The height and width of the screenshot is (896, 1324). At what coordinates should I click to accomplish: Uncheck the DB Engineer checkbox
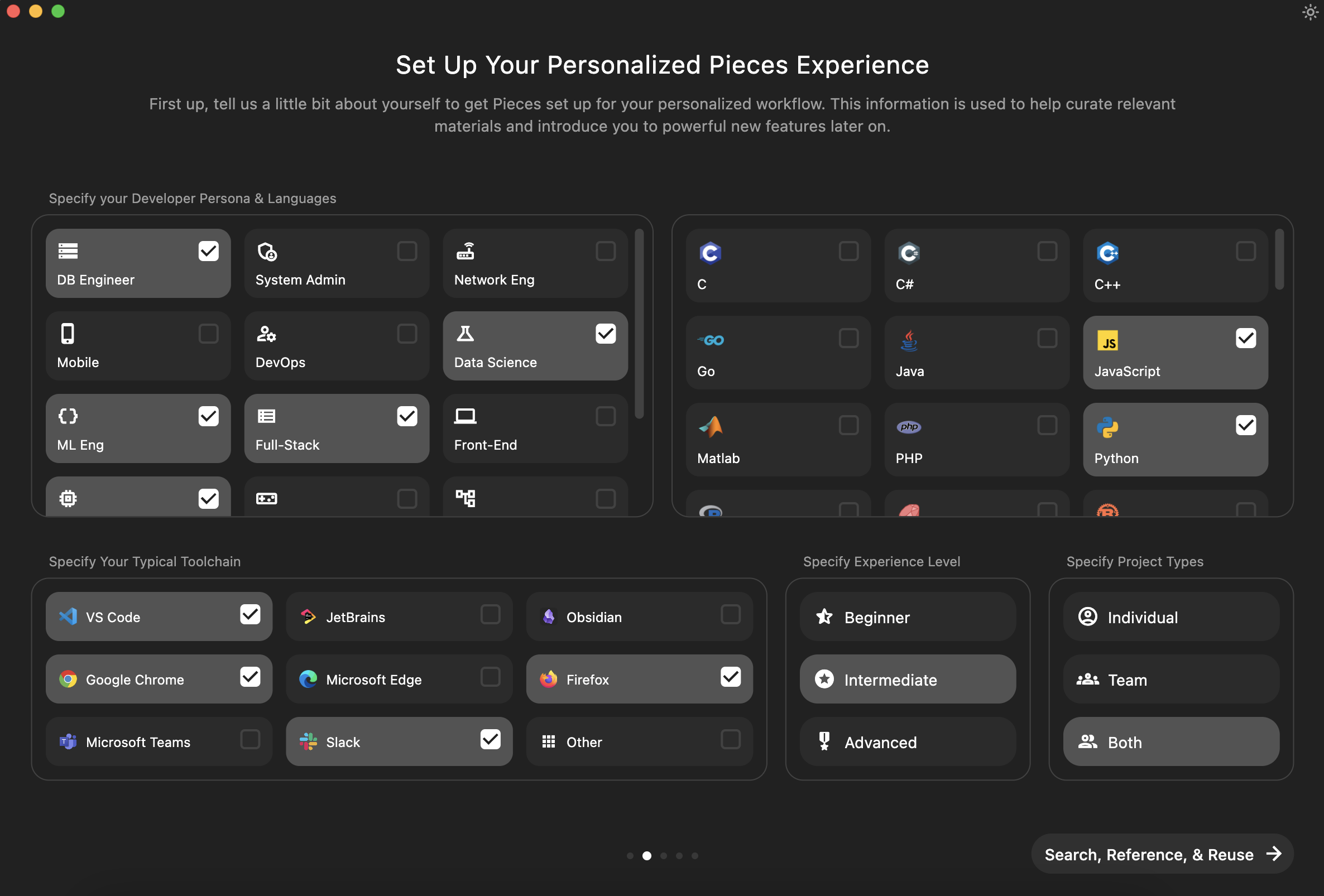pos(209,251)
